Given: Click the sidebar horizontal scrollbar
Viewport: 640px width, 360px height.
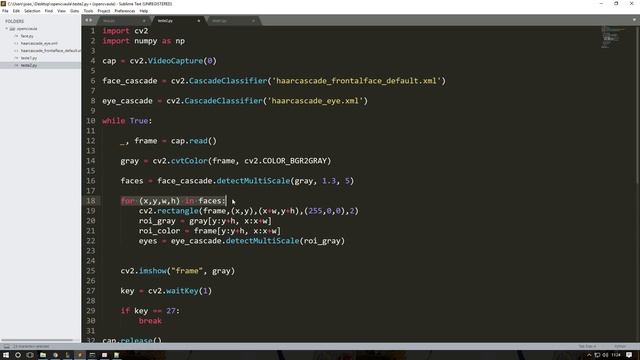Looking at the screenshot, I should pos(38,340).
